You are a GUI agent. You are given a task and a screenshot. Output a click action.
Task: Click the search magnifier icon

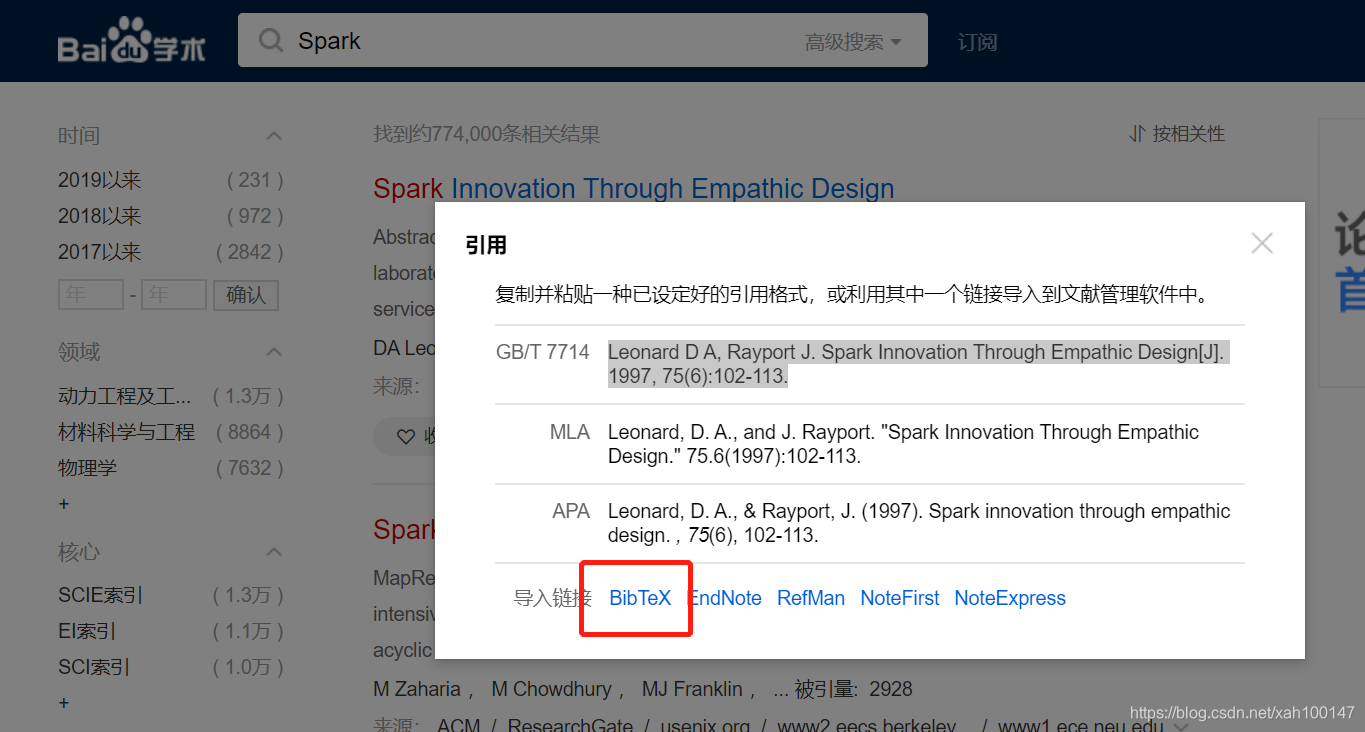(x=271, y=41)
